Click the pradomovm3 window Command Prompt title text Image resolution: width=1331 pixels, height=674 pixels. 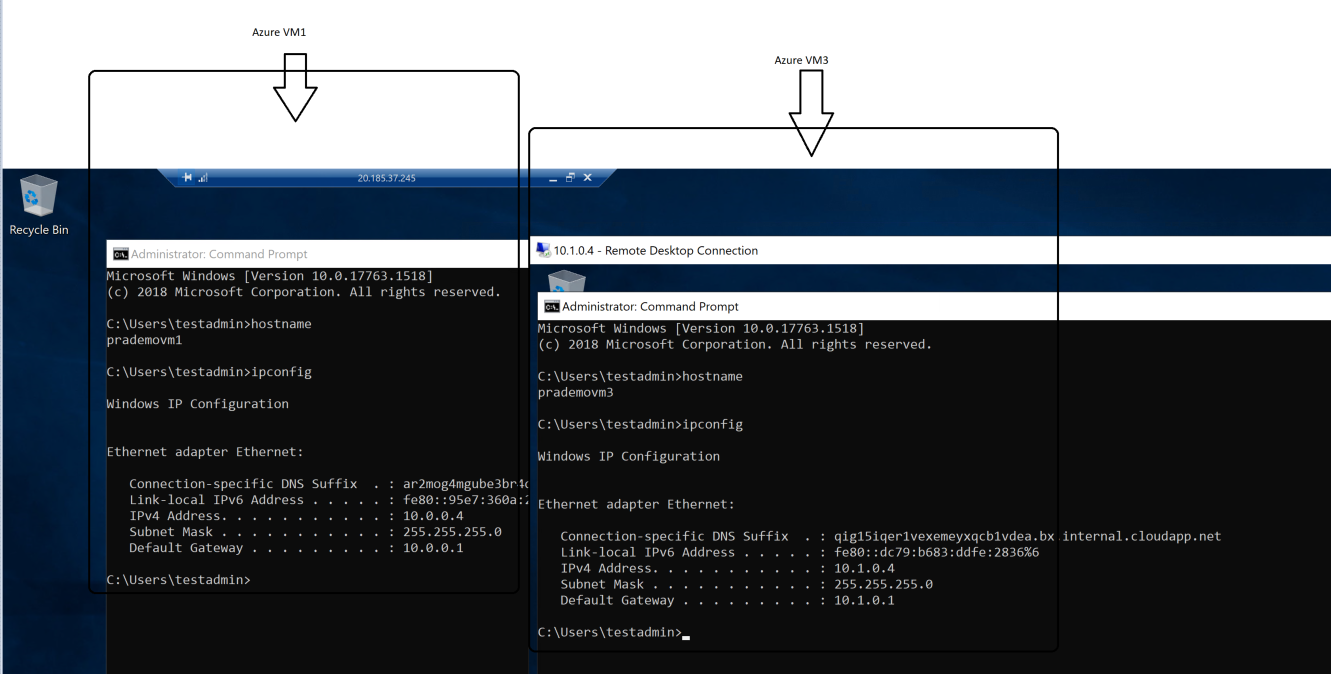pyautogui.click(x=650, y=307)
